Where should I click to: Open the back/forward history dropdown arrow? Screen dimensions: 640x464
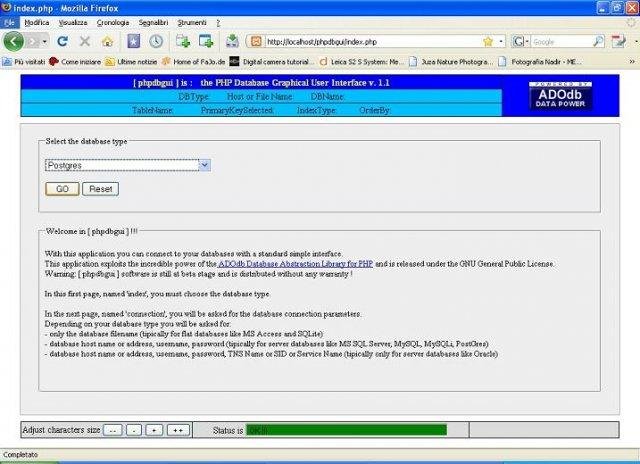coord(44,42)
